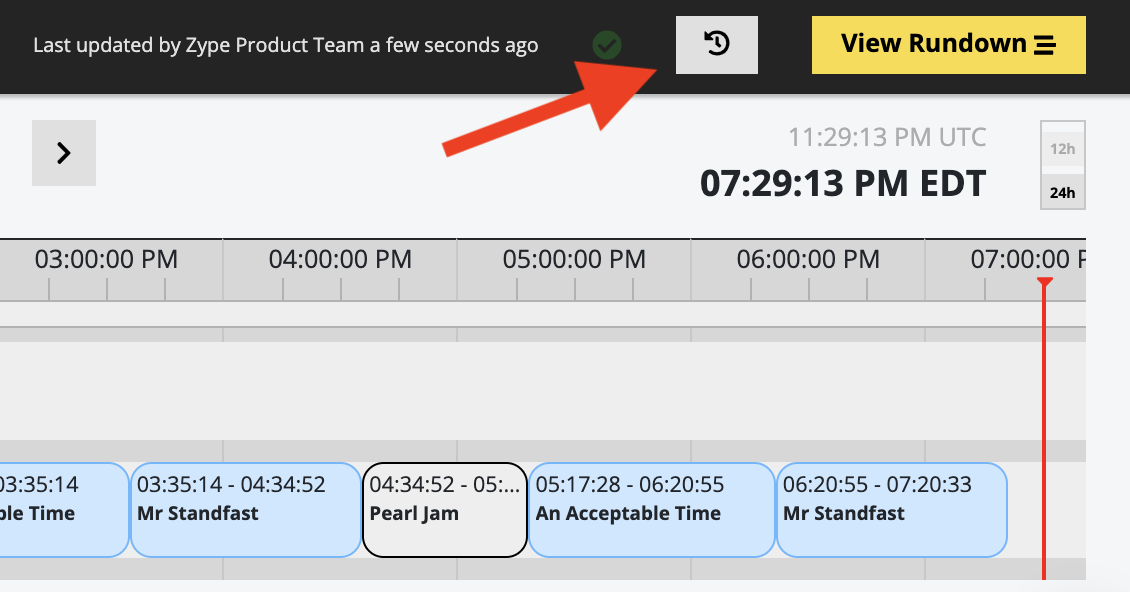Screen dimensions: 1130x592
Task: Open the revision history clock icon
Action: pyautogui.click(x=716, y=45)
